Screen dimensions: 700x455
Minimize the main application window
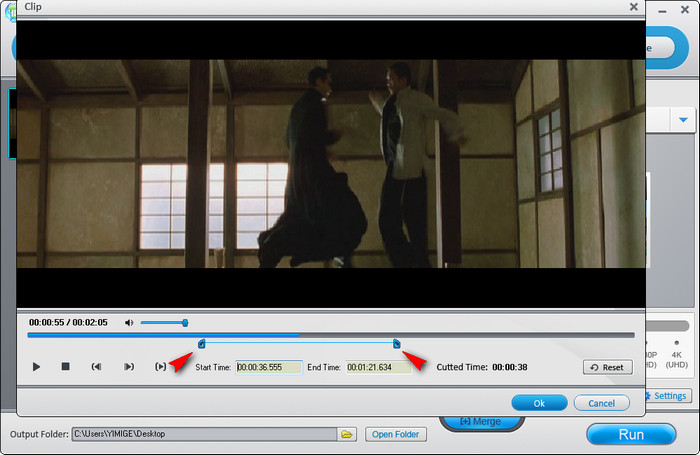[662, 11]
